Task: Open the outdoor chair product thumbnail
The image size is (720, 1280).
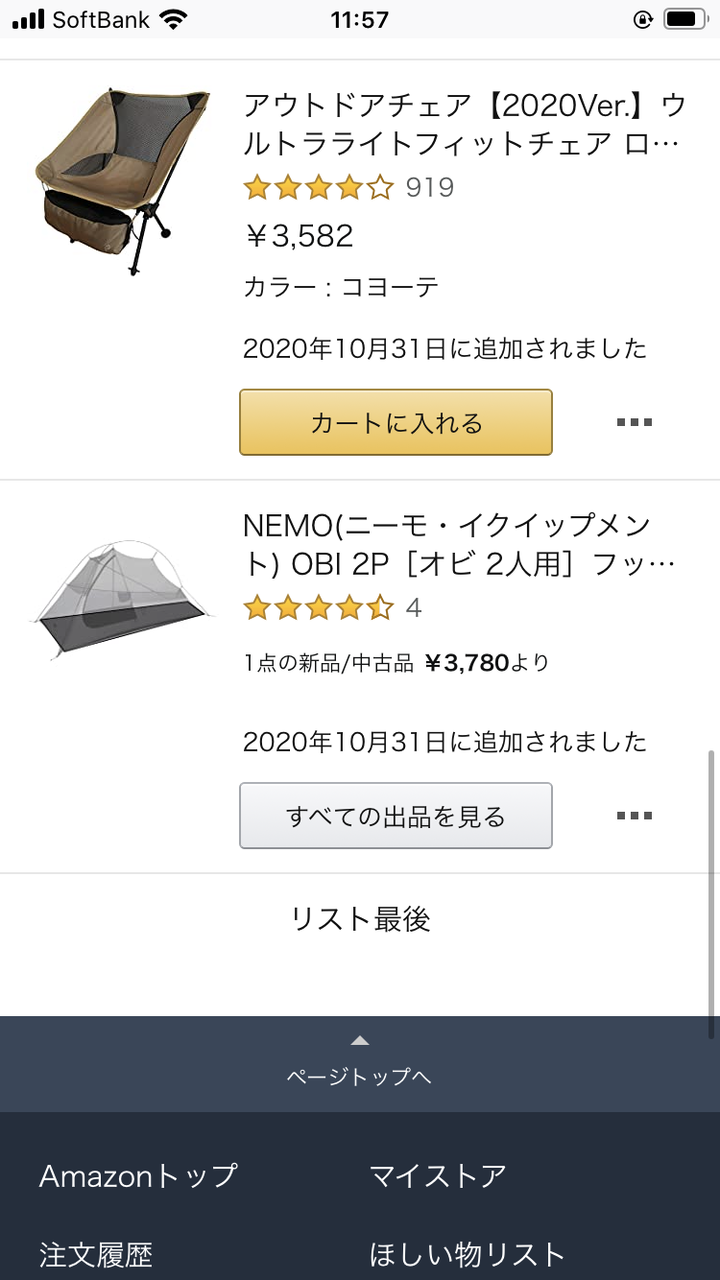Action: [x=122, y=180]
